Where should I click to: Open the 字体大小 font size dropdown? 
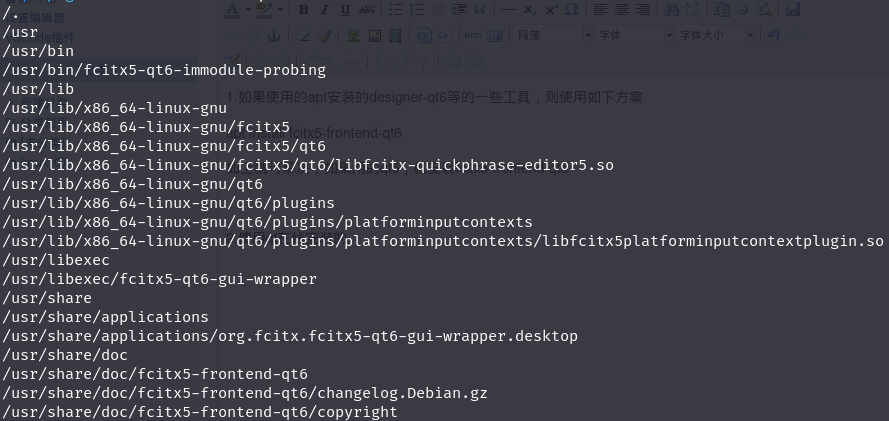[x=715, y=35]
